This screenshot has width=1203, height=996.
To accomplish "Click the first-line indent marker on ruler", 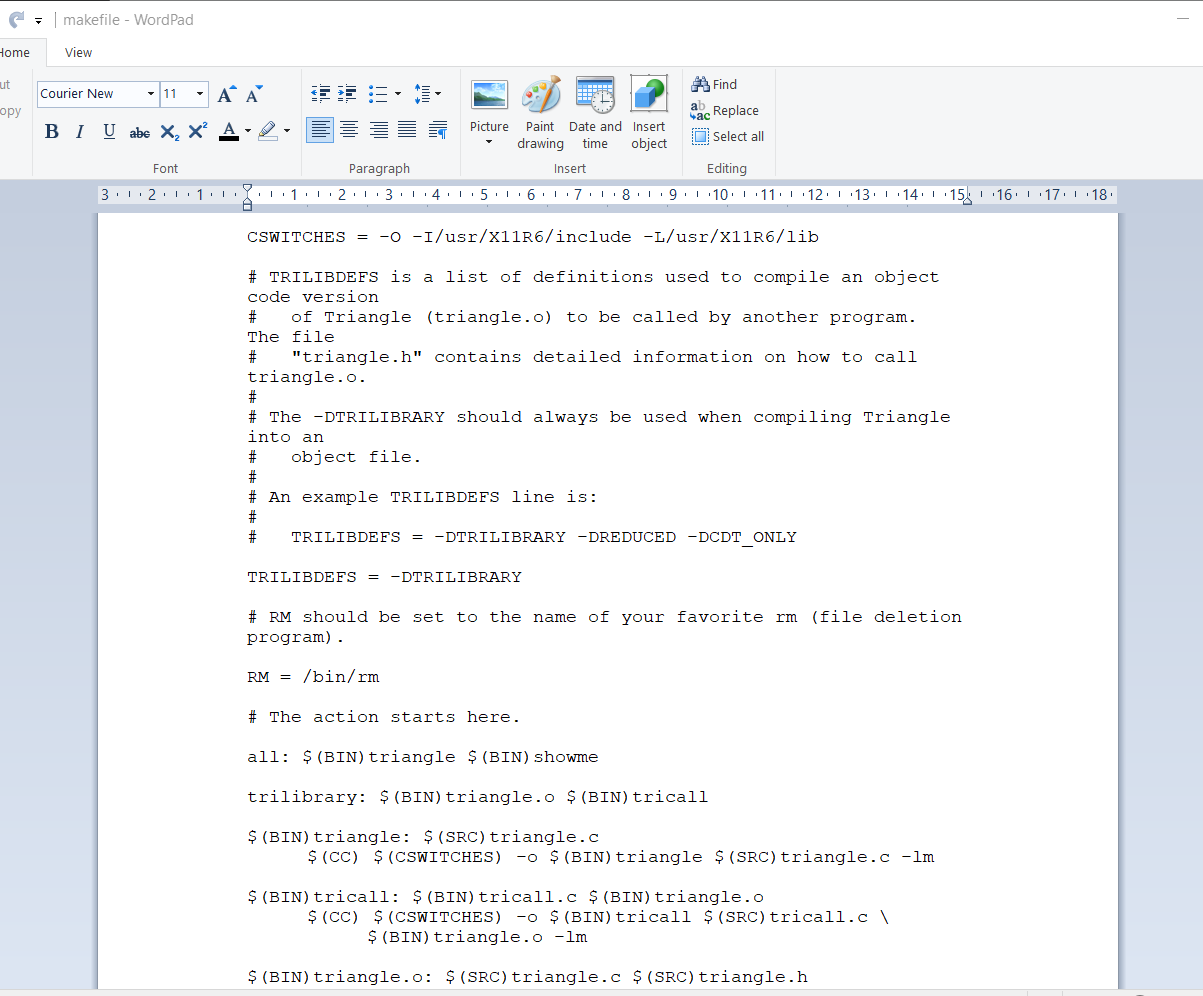I will [x=248, y=189].
